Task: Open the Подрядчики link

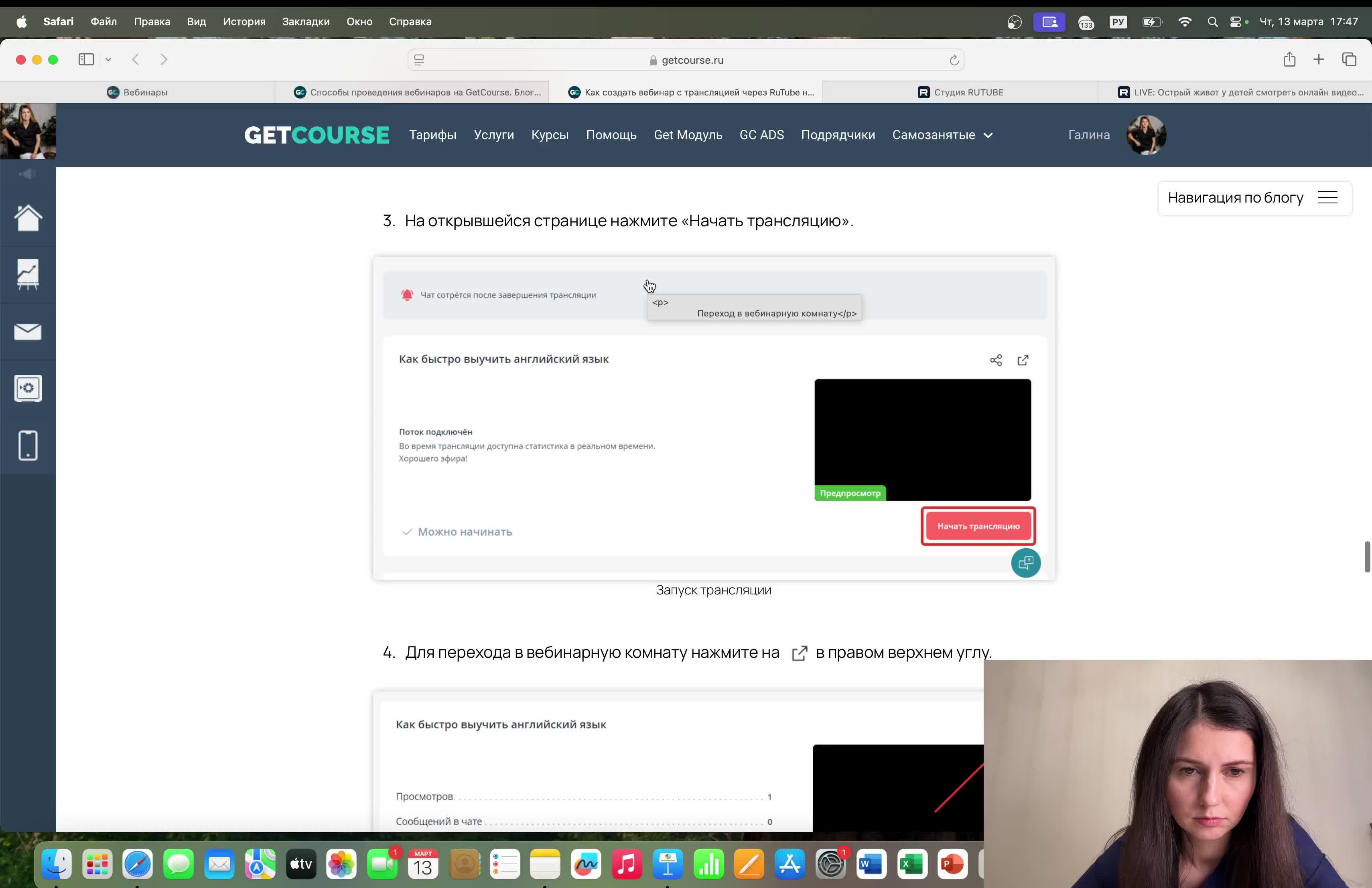Action: (x=838, y=135)
